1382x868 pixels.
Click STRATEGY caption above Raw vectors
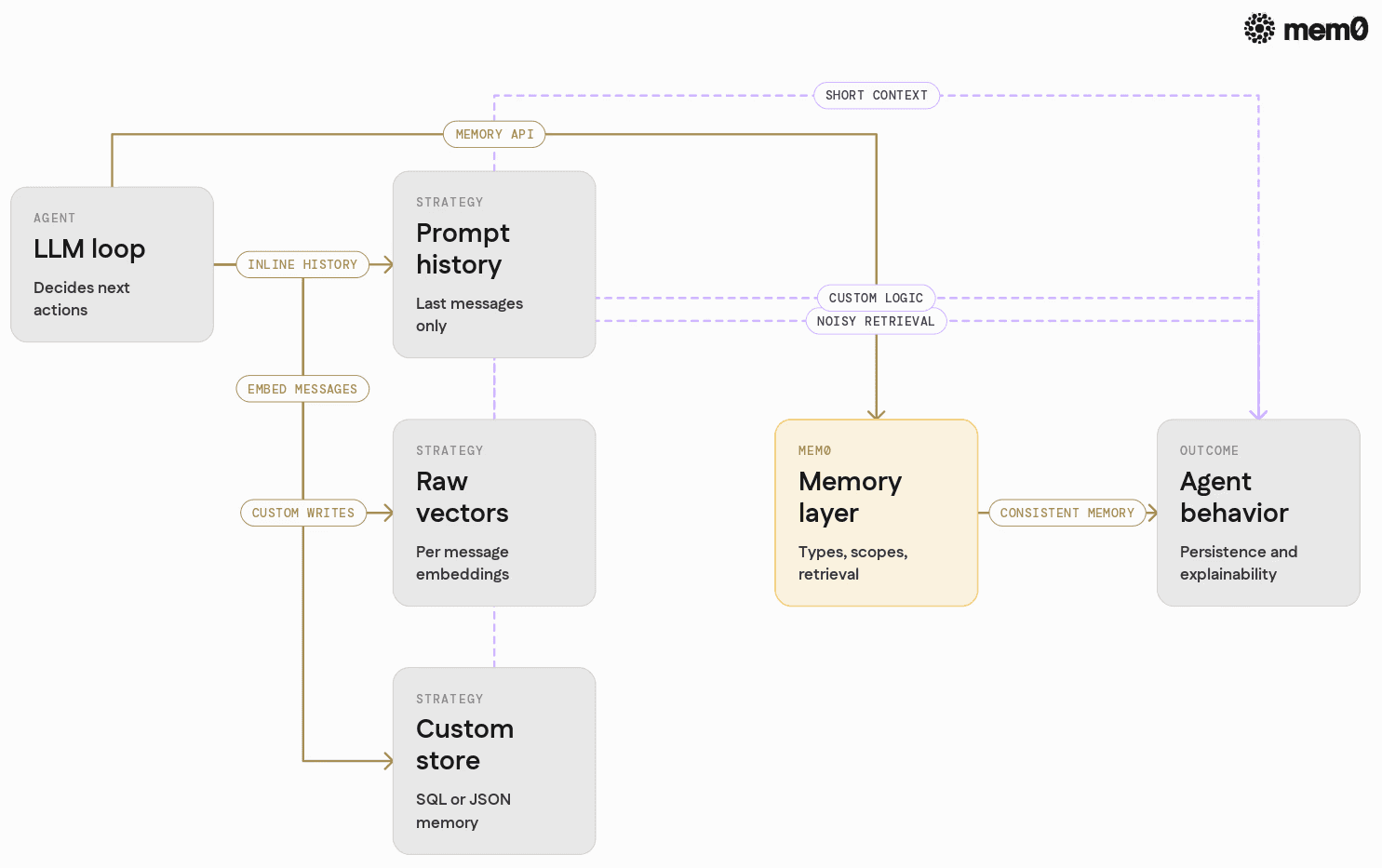point(449,451)
